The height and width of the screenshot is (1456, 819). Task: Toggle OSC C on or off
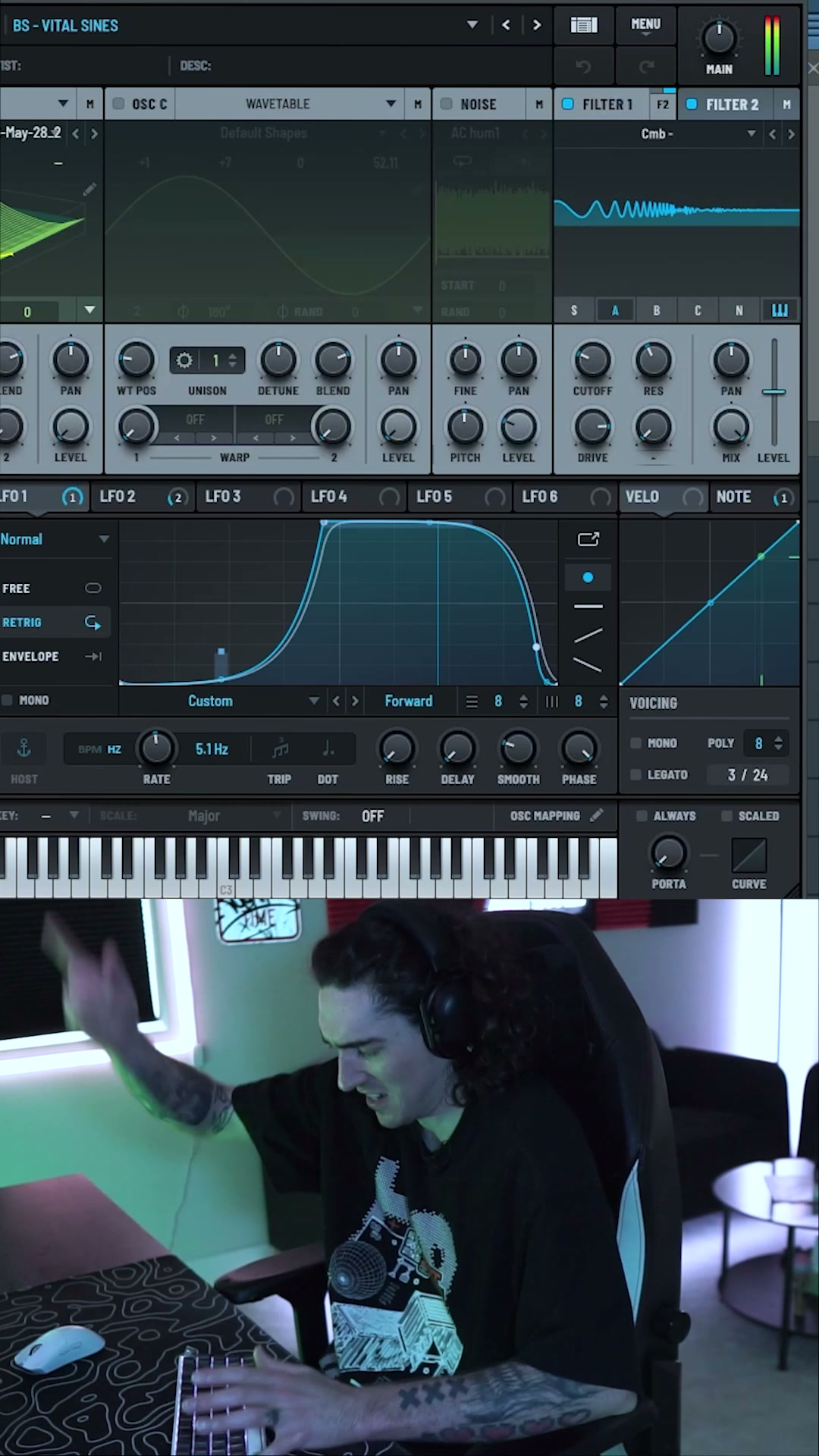[118, 104]
